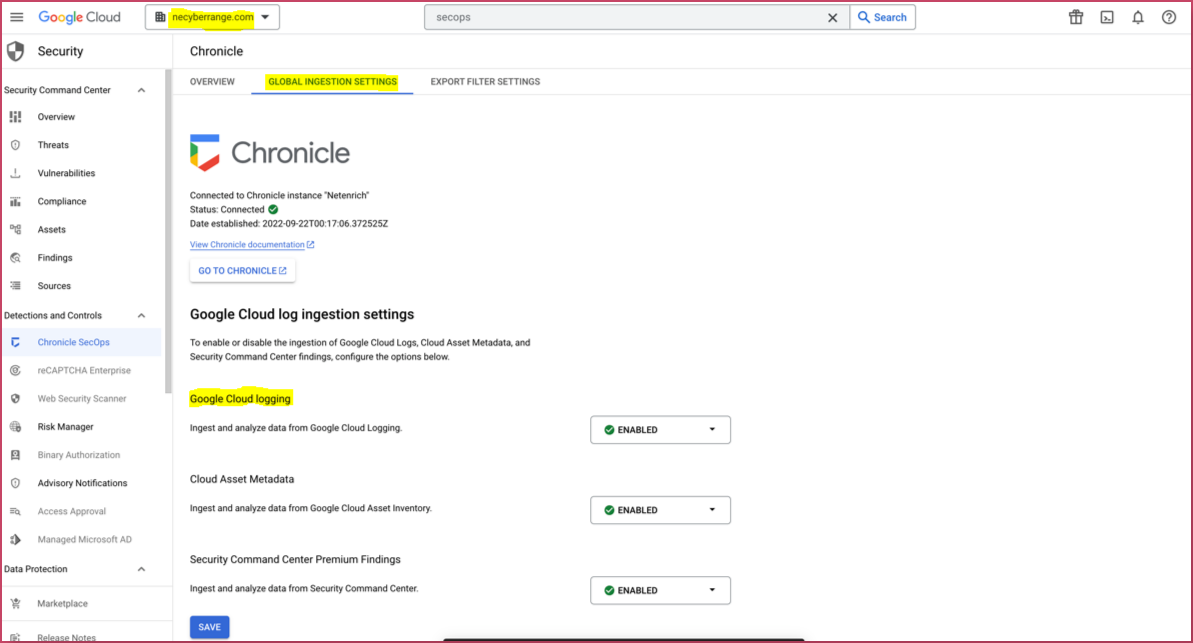1193x643 pixels.
Task: Open Advisory Notifications from sidebar
Action: pyautogui.click(x=82, y=483)
